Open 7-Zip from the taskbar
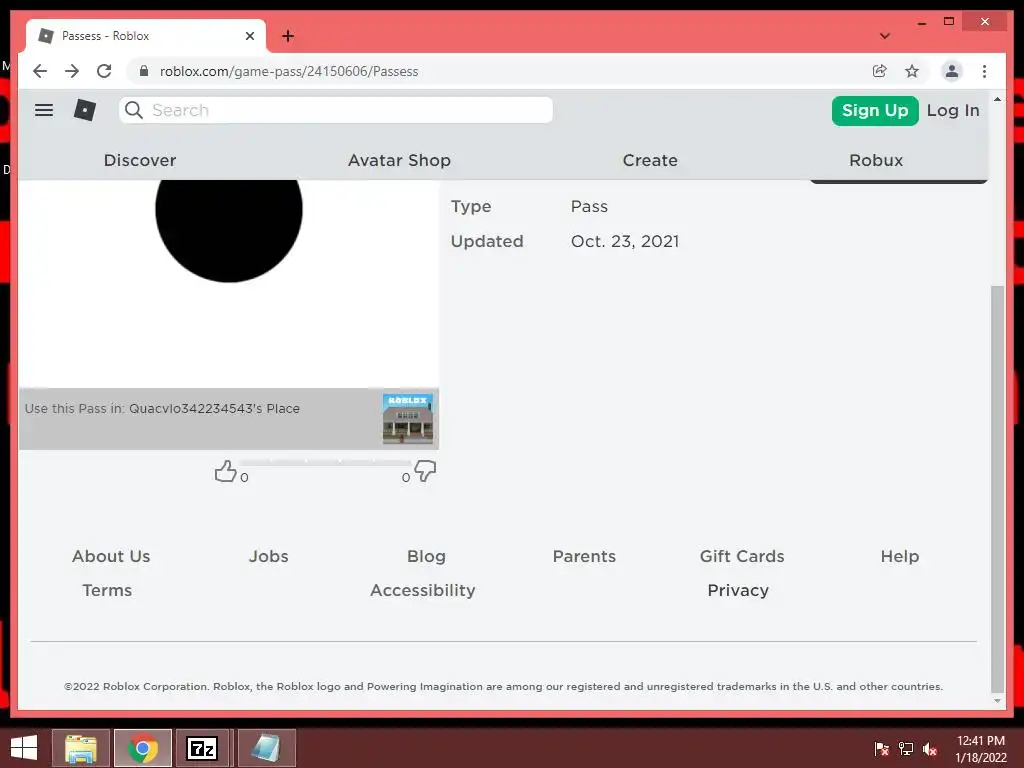 (x=202, y=748)
